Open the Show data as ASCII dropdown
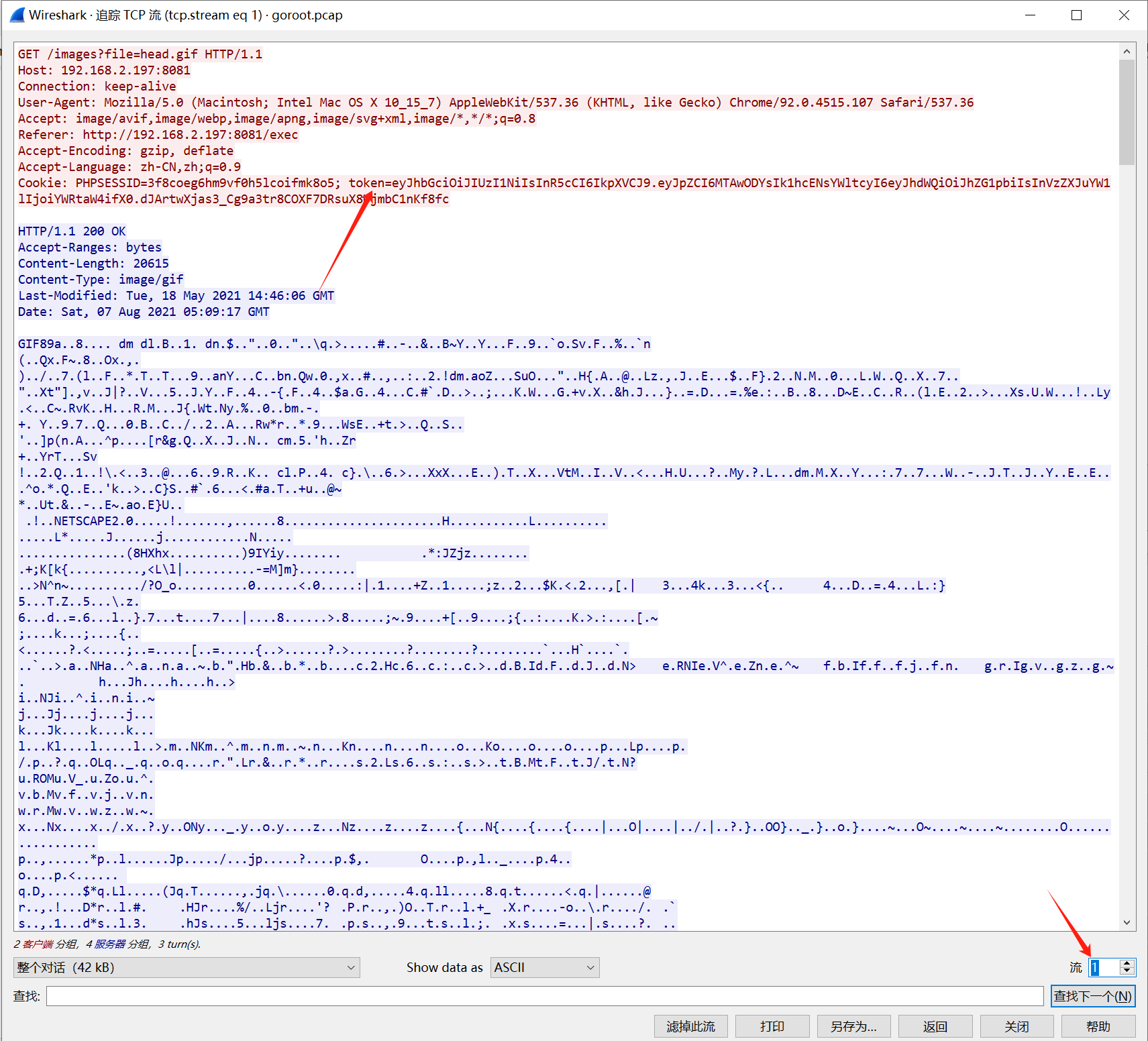Viewport: 1148px width, 1041px height. 545,967
